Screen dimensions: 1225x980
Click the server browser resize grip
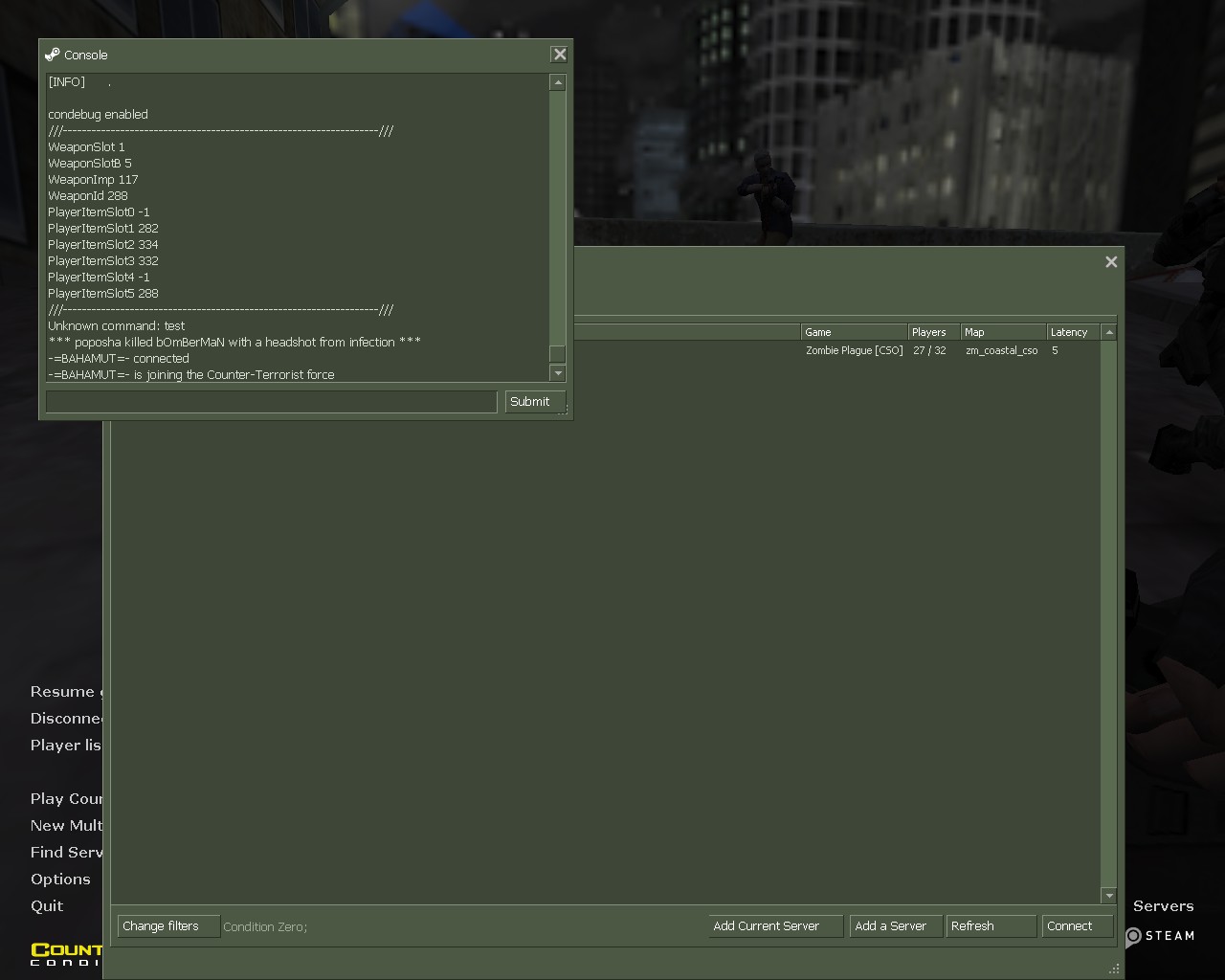tap(1114, 969)
